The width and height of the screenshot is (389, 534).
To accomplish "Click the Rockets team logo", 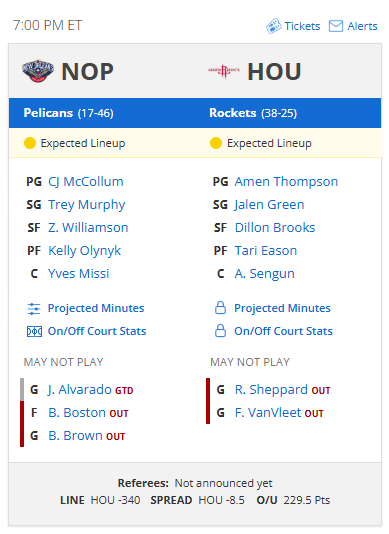I will point(224,71).
